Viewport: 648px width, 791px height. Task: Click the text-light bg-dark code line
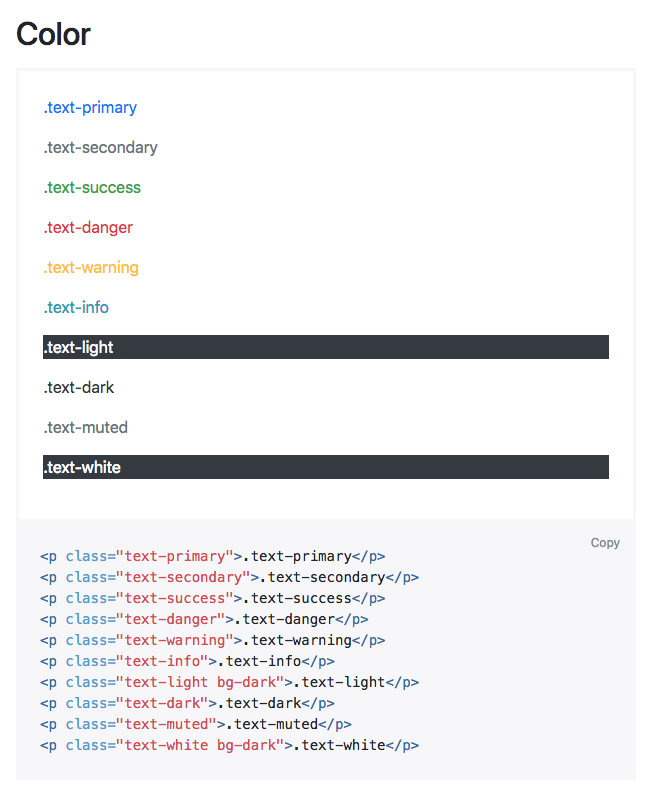pyautogui.click(x=229, y=683)
